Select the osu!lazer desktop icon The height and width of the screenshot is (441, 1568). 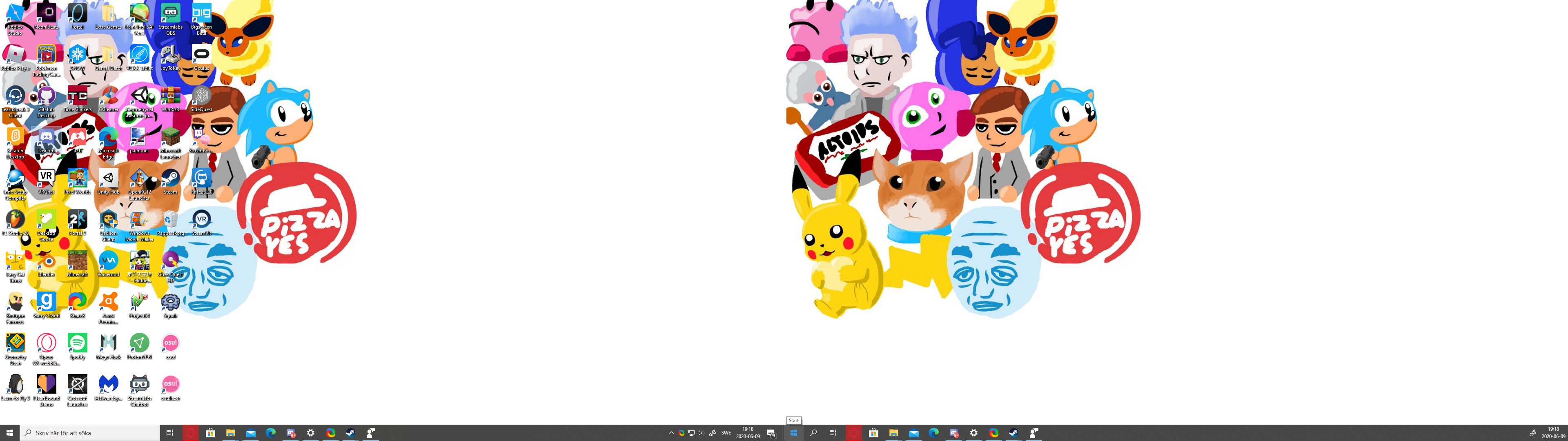pyautogui.click(x=170, y=388)
